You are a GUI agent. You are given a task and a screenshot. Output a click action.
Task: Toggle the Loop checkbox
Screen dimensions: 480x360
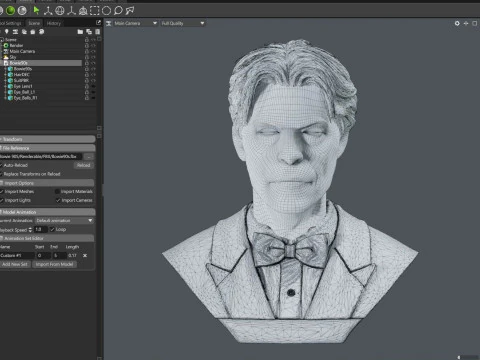click(52, 230)
